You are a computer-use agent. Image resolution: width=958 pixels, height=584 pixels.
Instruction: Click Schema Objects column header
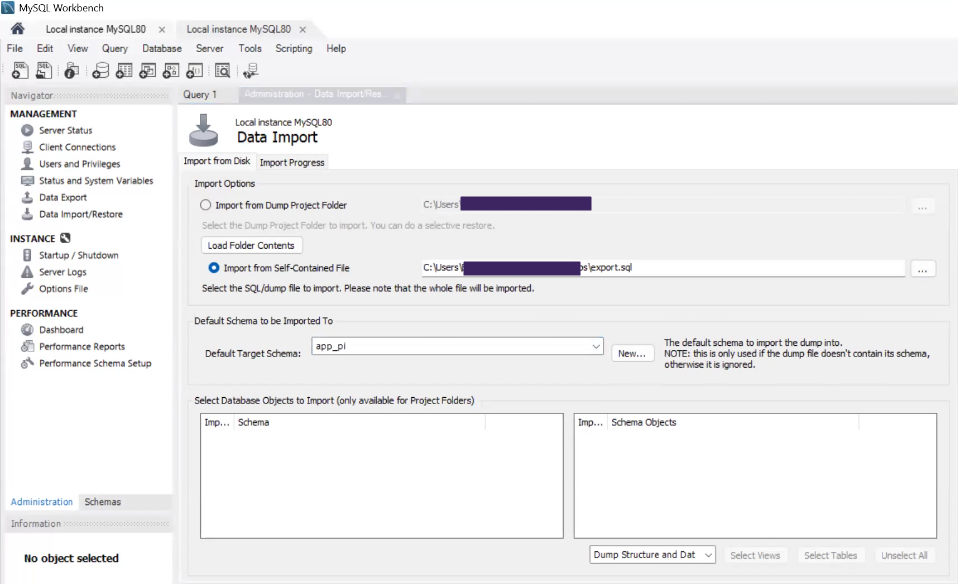click(x=733, y=423)
